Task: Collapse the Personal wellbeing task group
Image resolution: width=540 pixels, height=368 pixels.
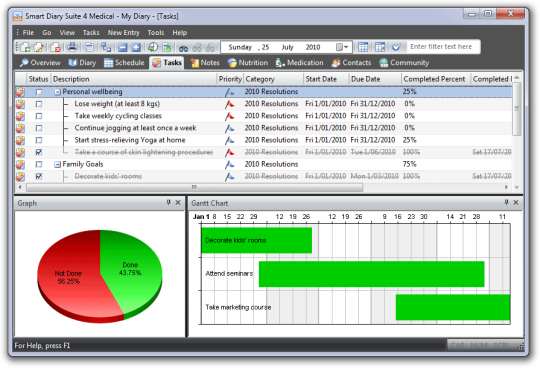Action: (x=58, y=92)
